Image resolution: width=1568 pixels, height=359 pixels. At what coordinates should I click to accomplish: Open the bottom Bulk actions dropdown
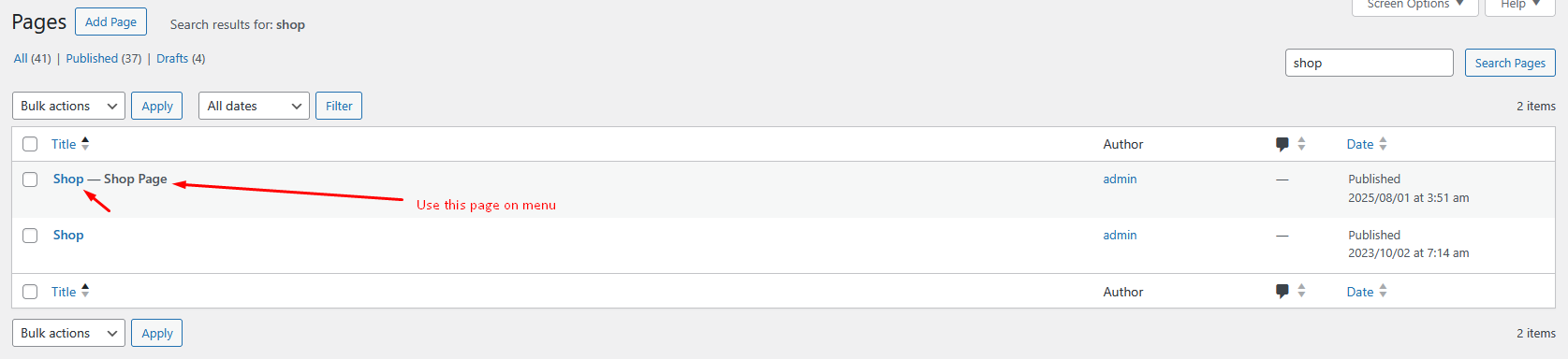pos(68,333)
